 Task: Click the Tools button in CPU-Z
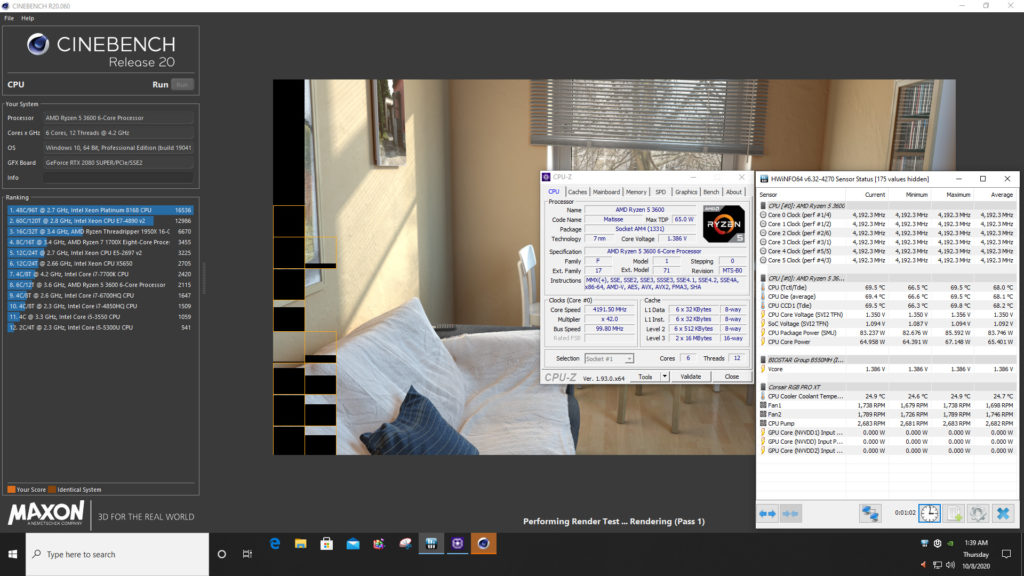(x=645, y=377)
